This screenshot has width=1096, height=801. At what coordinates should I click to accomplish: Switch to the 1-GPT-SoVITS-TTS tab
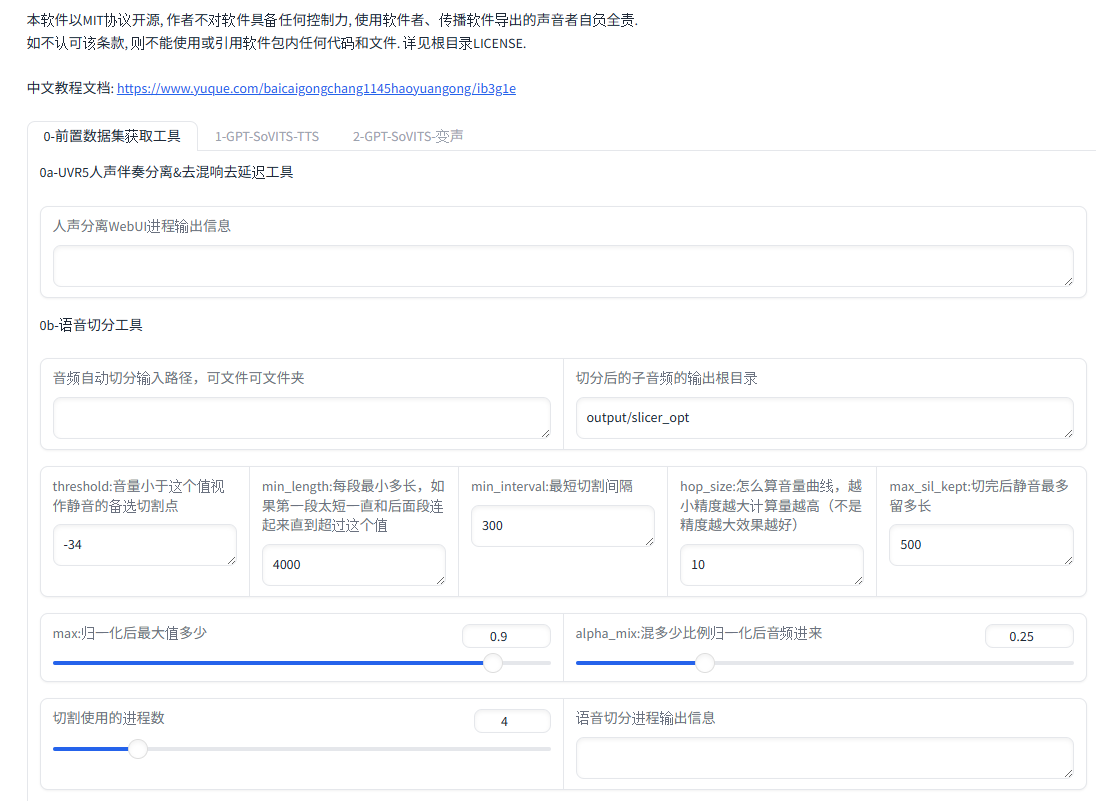point(266,136)
